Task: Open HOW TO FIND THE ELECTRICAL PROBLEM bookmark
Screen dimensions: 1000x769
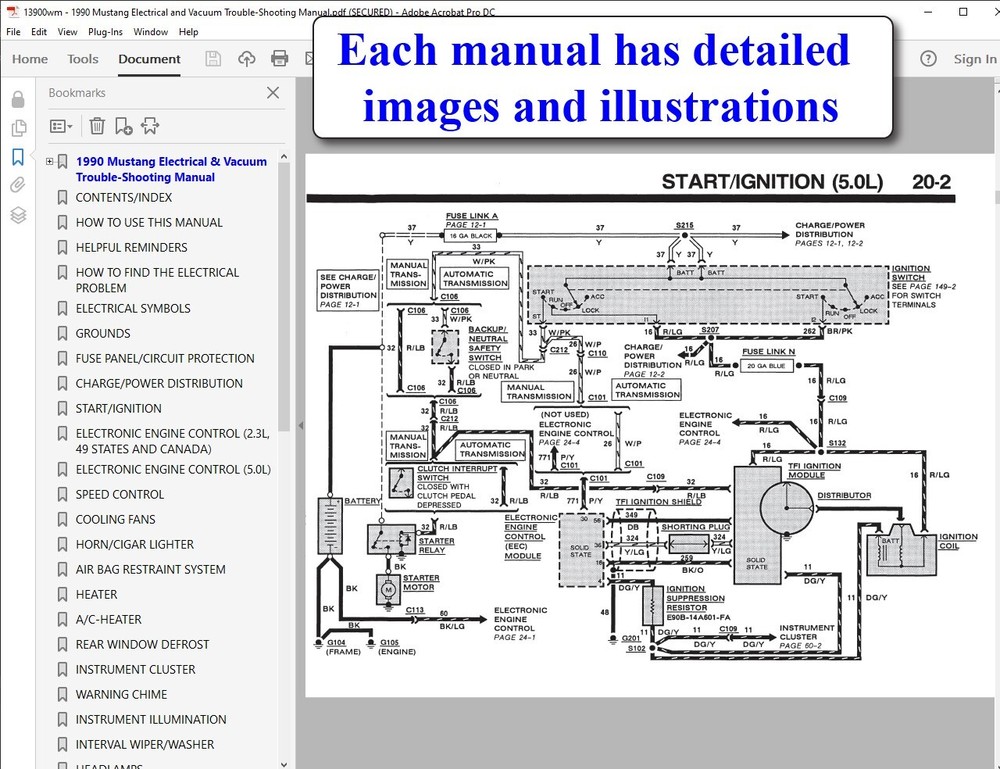Action: coord(157,280)
